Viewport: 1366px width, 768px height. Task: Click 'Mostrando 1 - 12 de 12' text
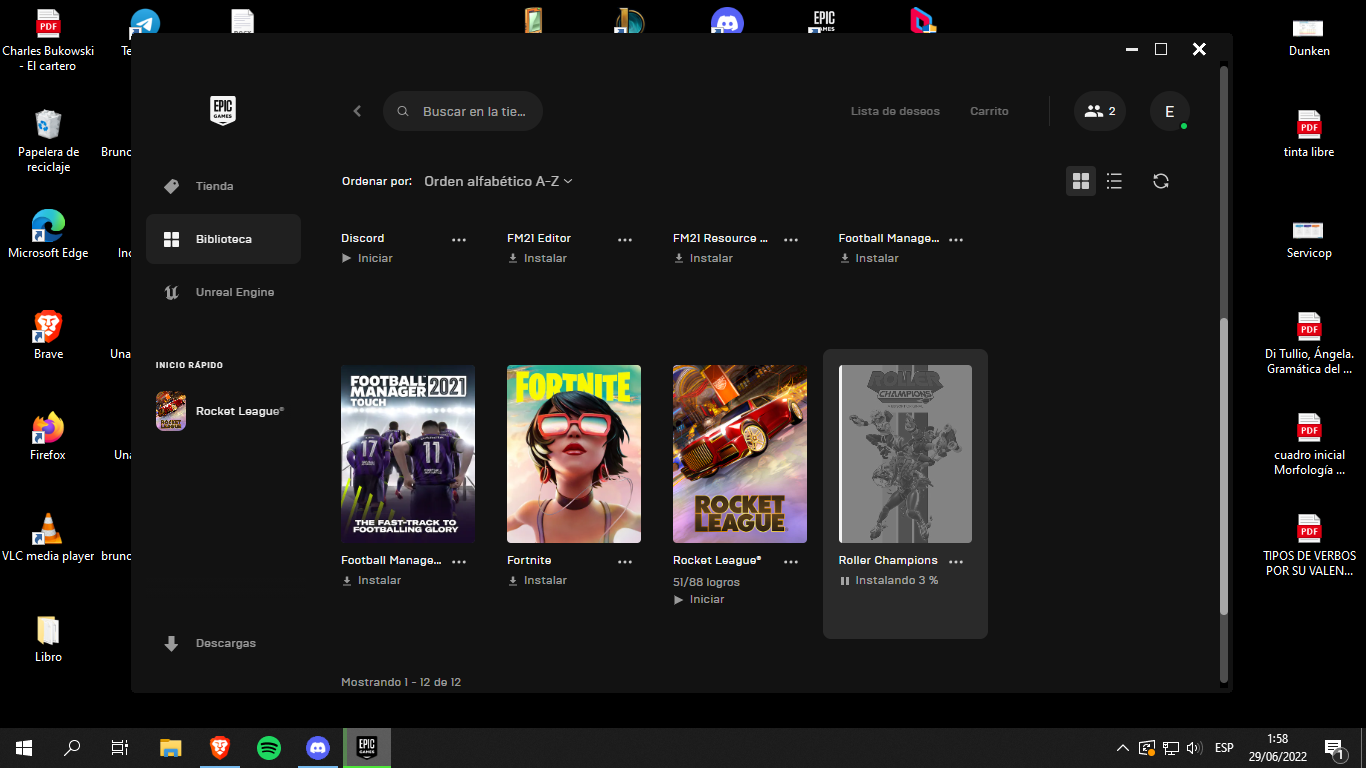click(x=401, y=682)
